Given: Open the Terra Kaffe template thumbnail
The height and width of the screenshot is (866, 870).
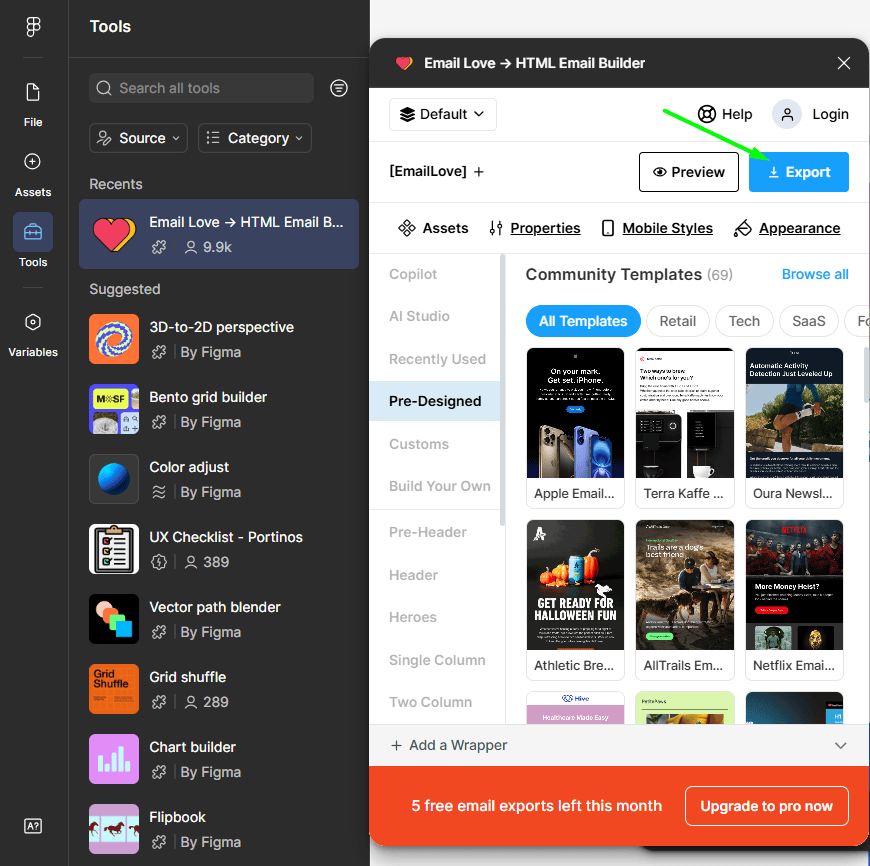Looking at the screenshot, I should click(x=685, y=413).
